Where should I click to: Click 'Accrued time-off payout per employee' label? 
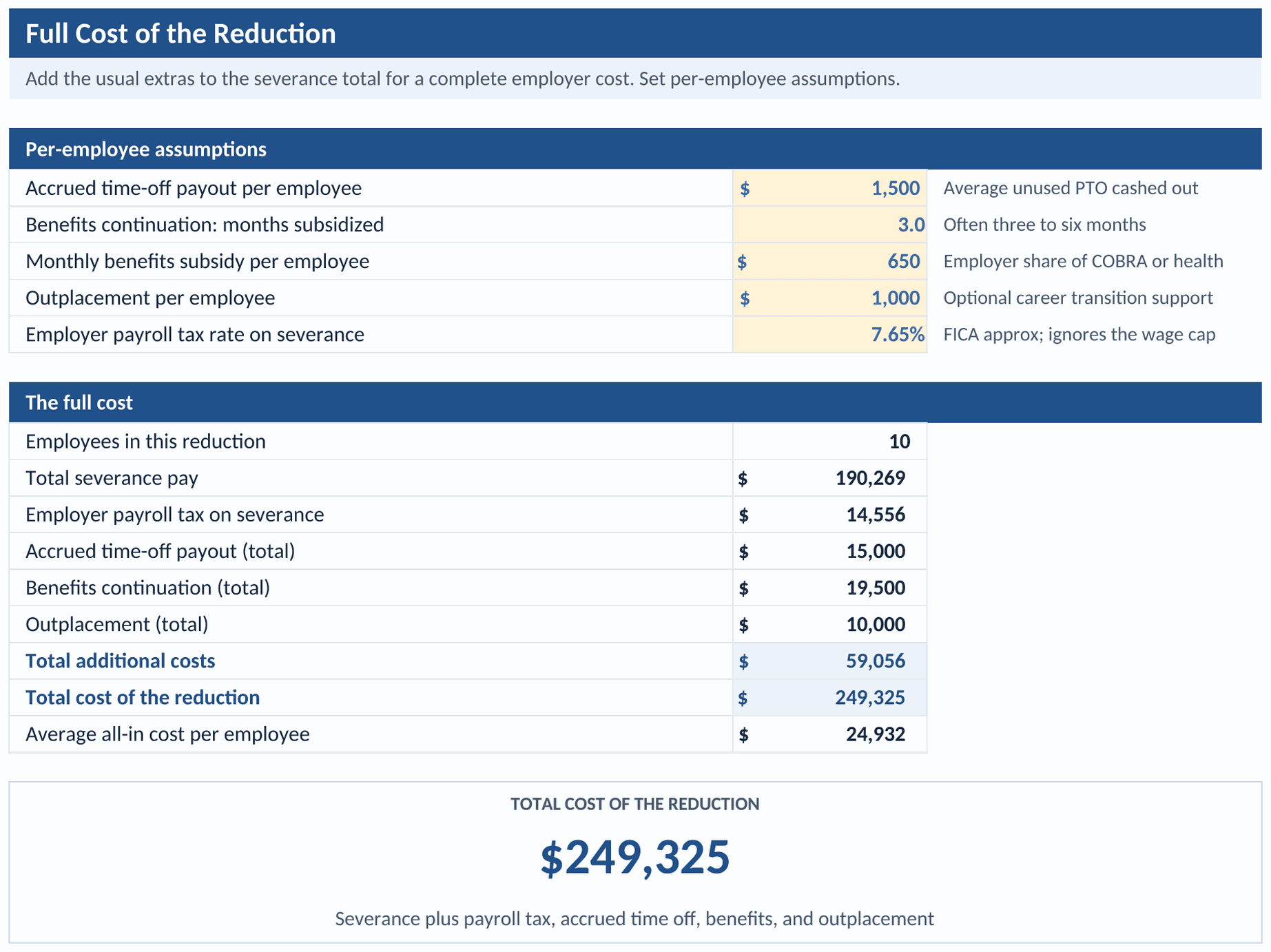(194, 188)
